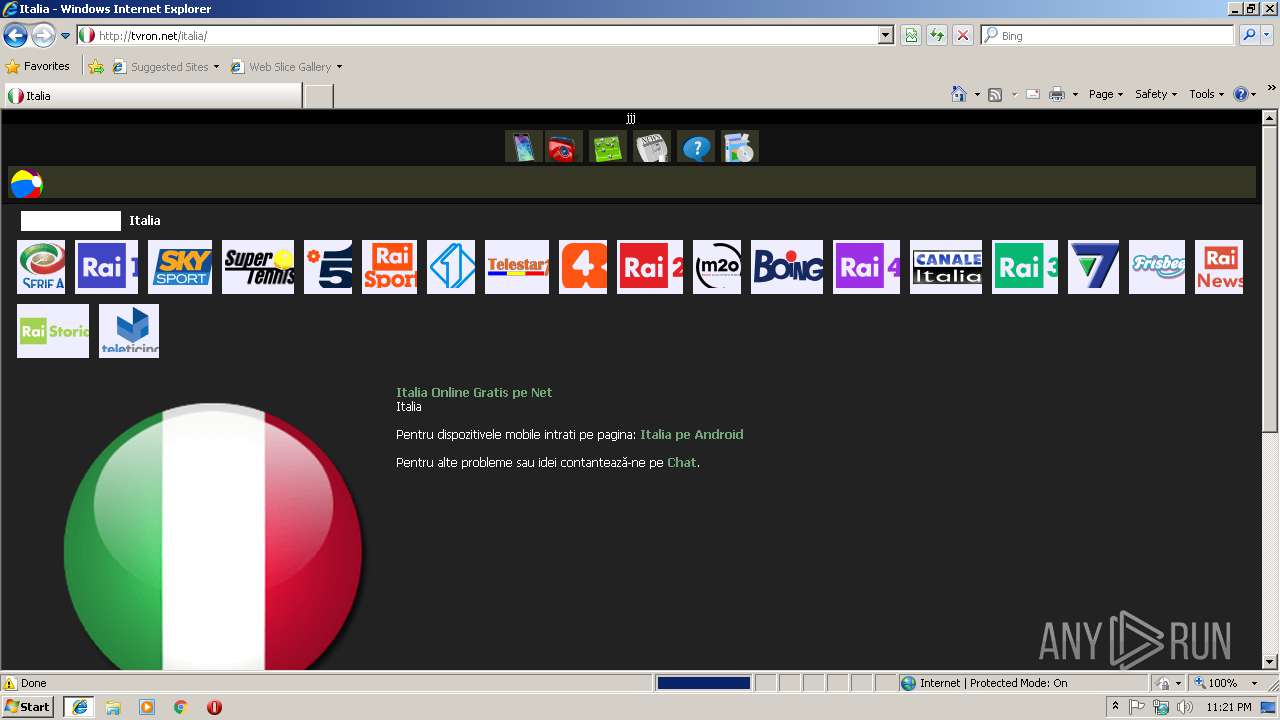The width and height of the screenshot is (1280, 720).
Task: Expand the Web Slice Gallery dropdown
Action: (339, 67)
